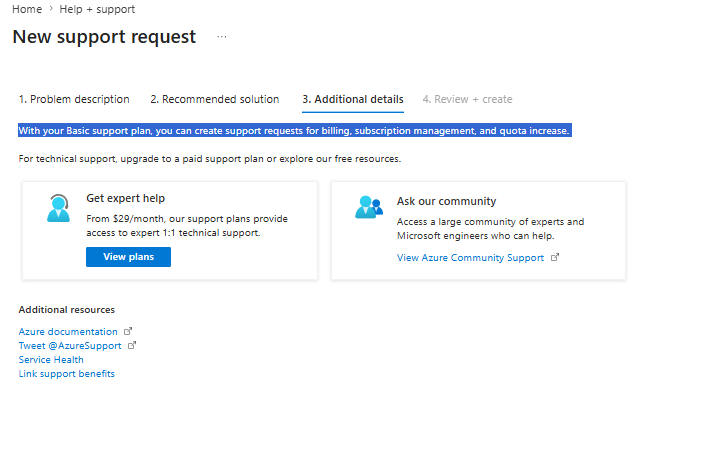Click the Ask our community heading

[446, 201]
